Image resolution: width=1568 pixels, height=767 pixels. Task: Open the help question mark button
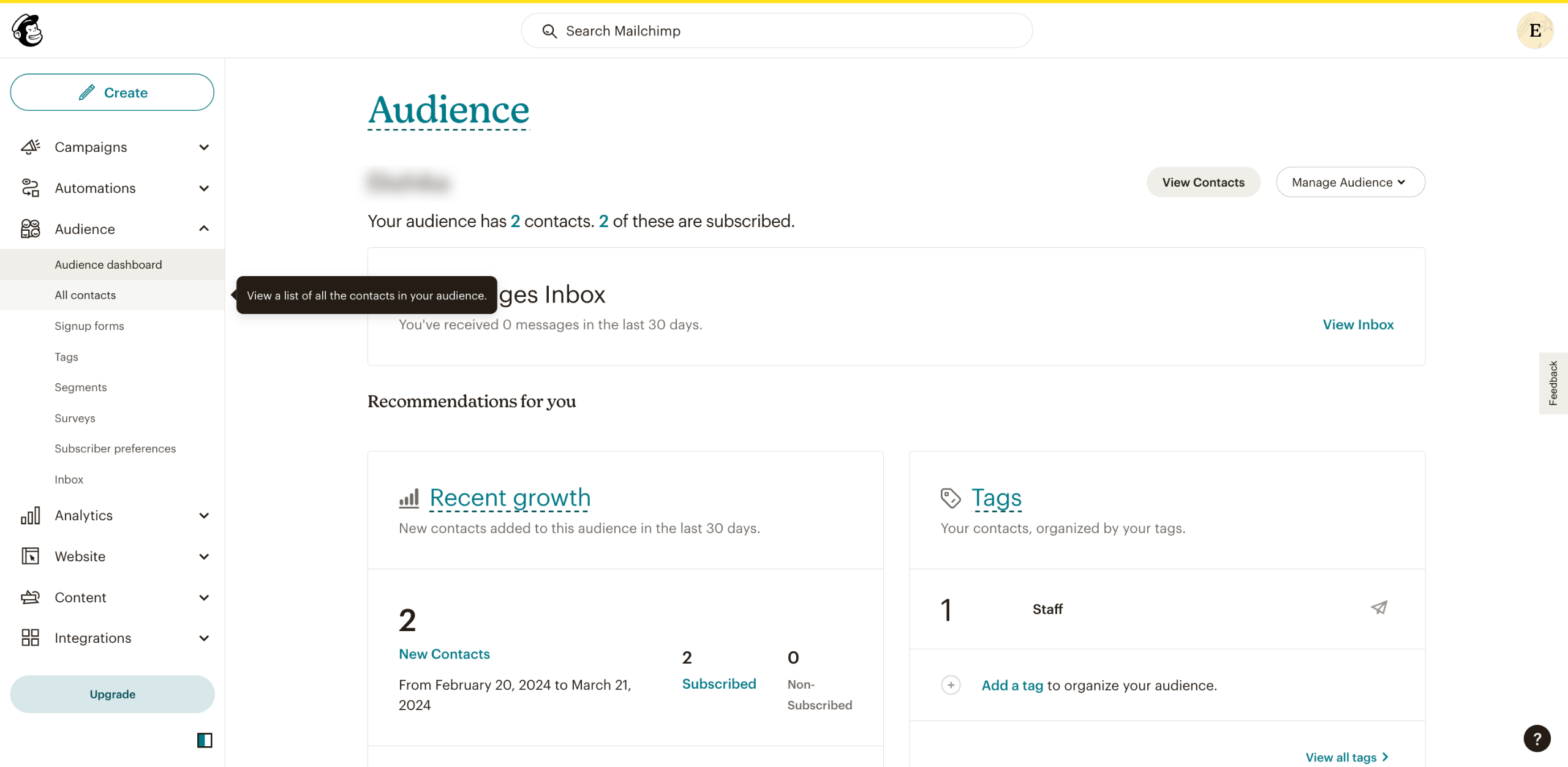pos(1537,738)
